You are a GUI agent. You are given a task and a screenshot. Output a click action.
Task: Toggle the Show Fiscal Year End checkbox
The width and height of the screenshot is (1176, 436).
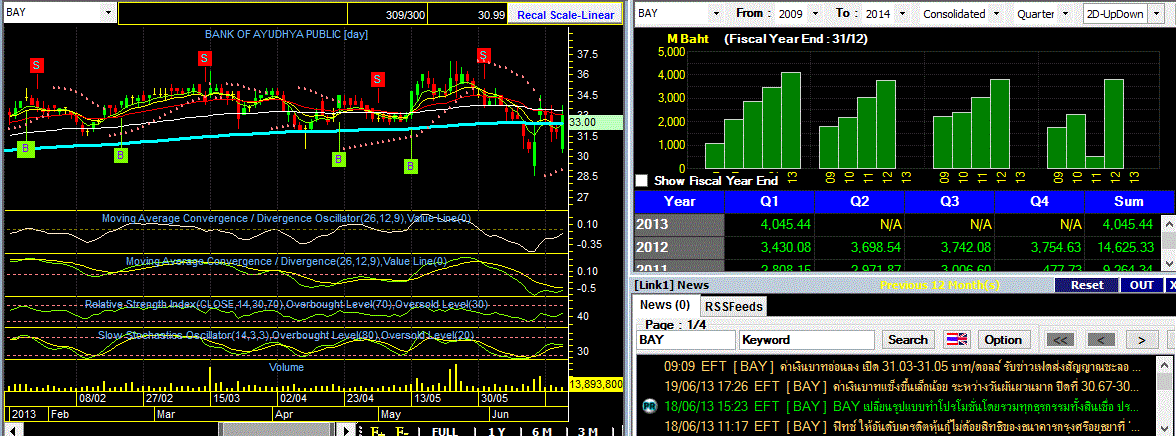642,181
